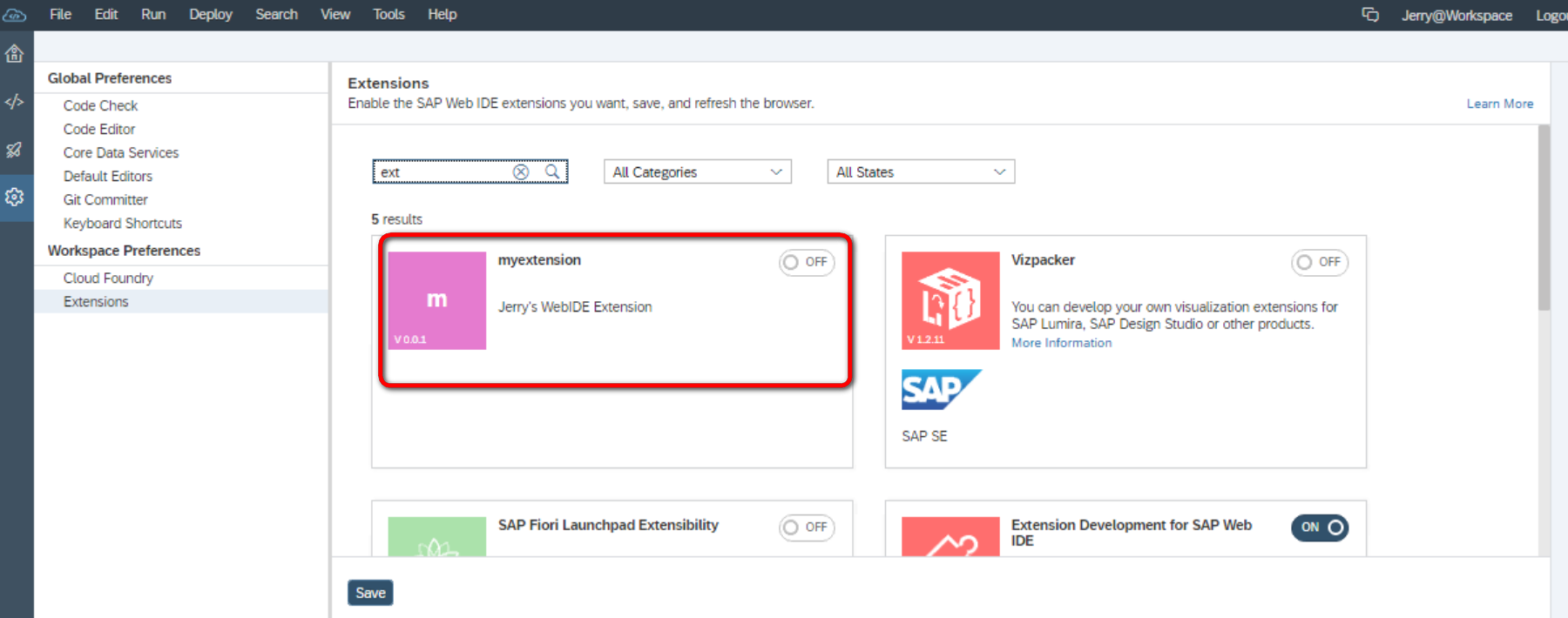Click the Extension Development red tile icon
Screen dimensions: 1568x618
(x=950, y=536)
